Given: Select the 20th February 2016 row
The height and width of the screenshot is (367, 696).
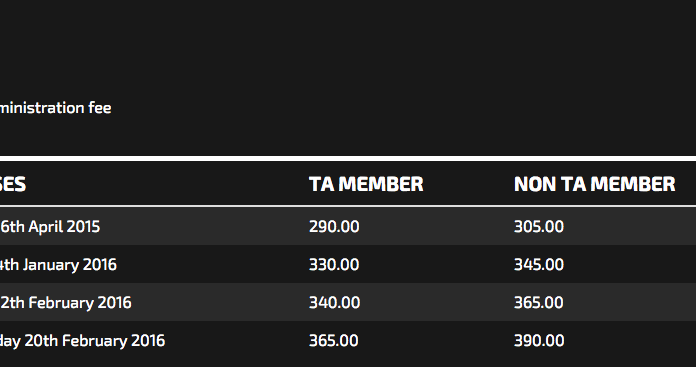Looking at the screenshot, I should (348, 340).
